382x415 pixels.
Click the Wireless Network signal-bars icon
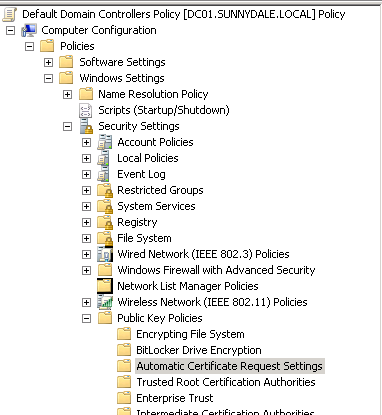[105, 302]
